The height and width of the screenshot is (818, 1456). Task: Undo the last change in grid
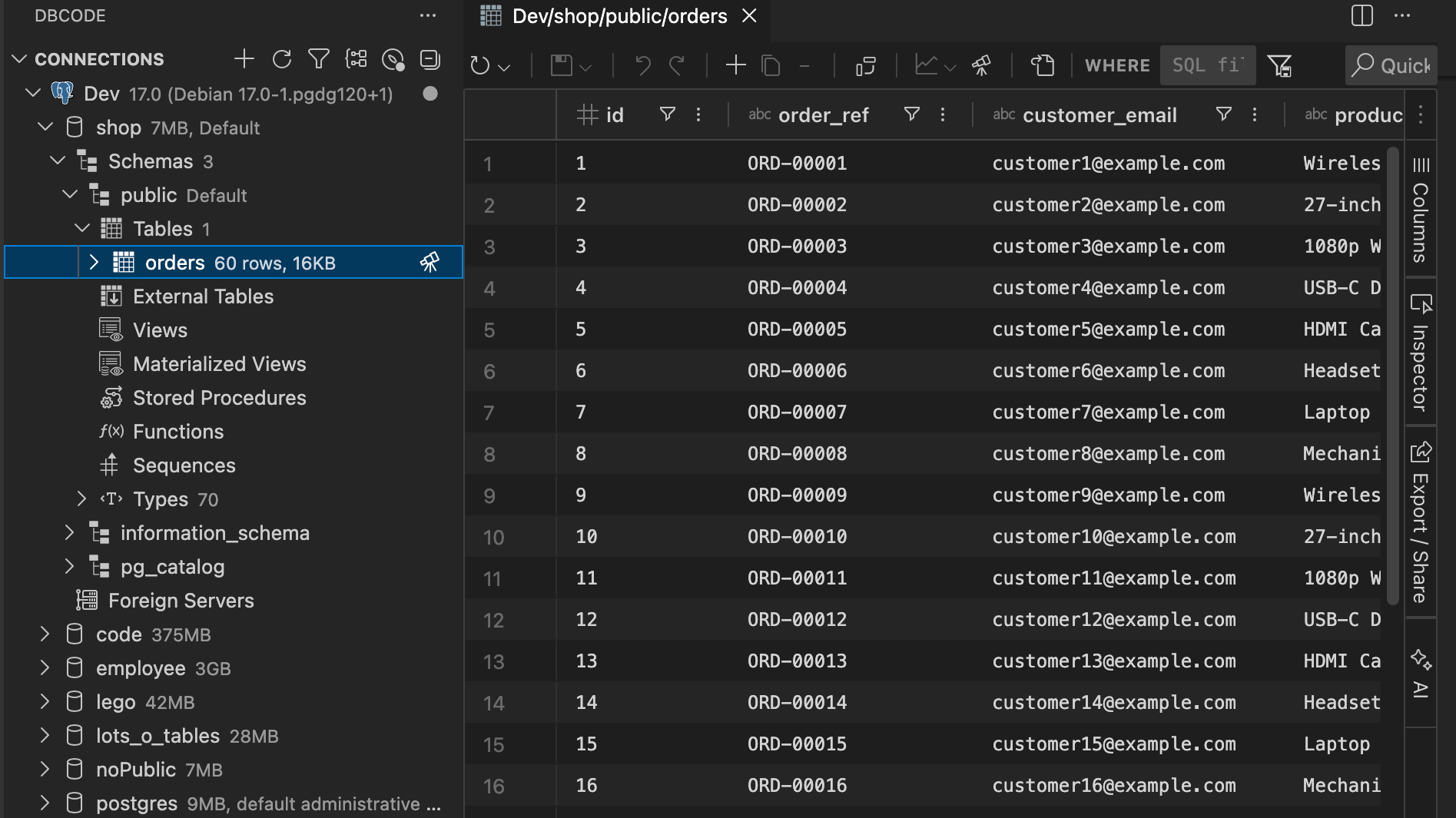(643, 66)
